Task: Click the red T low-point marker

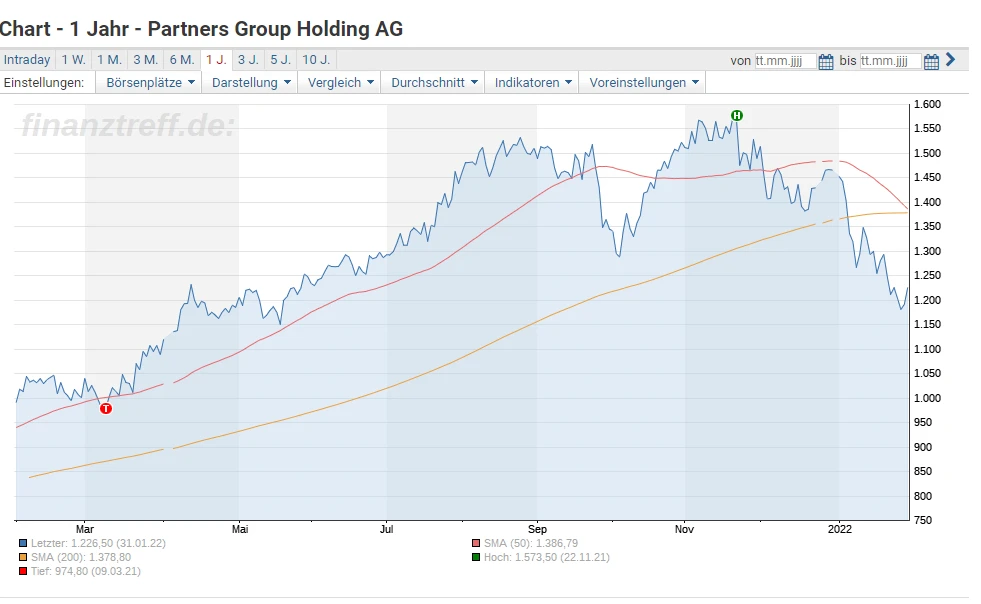Action: click(106, 408)
